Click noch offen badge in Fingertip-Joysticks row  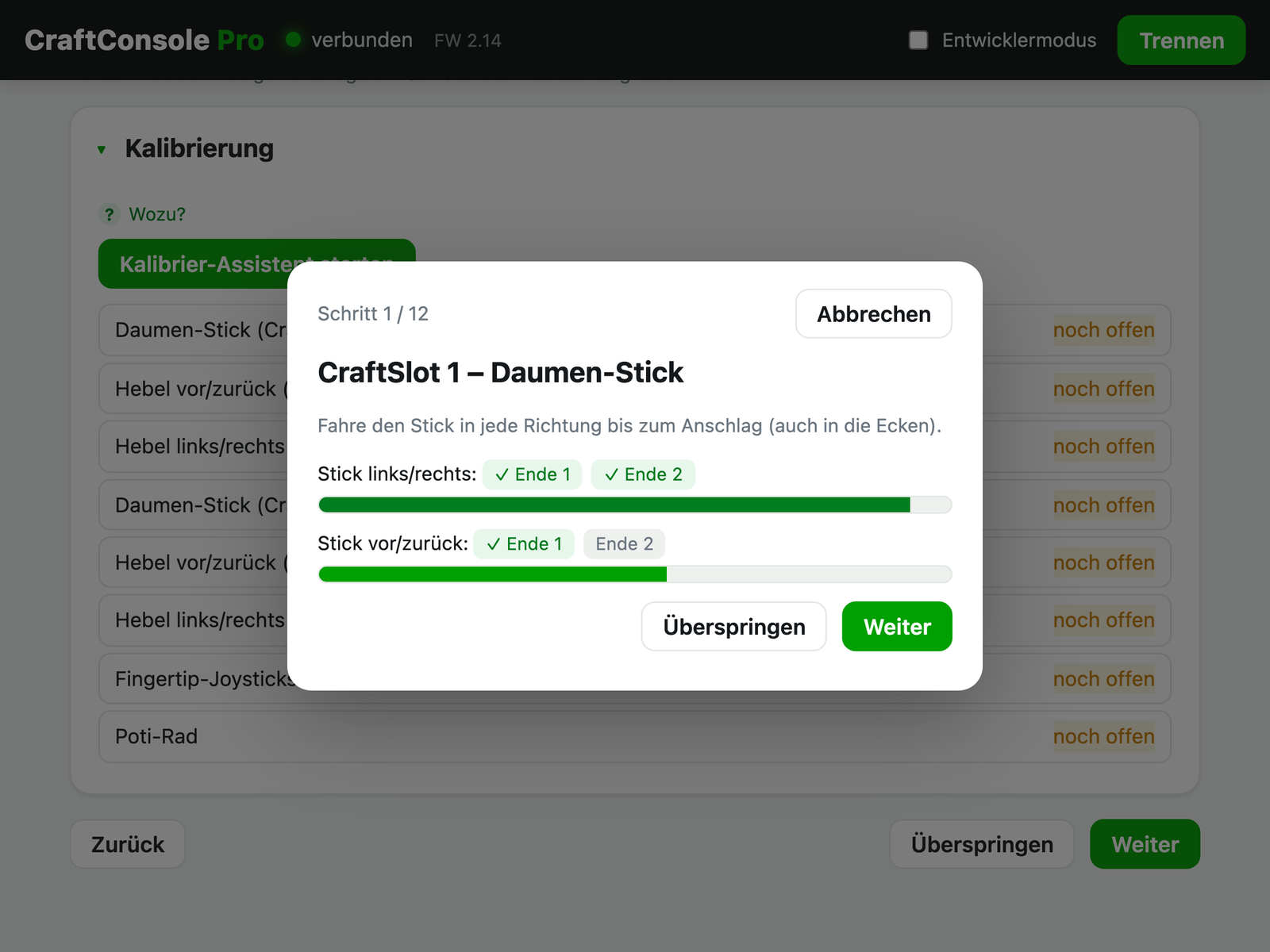point(1104,679)
